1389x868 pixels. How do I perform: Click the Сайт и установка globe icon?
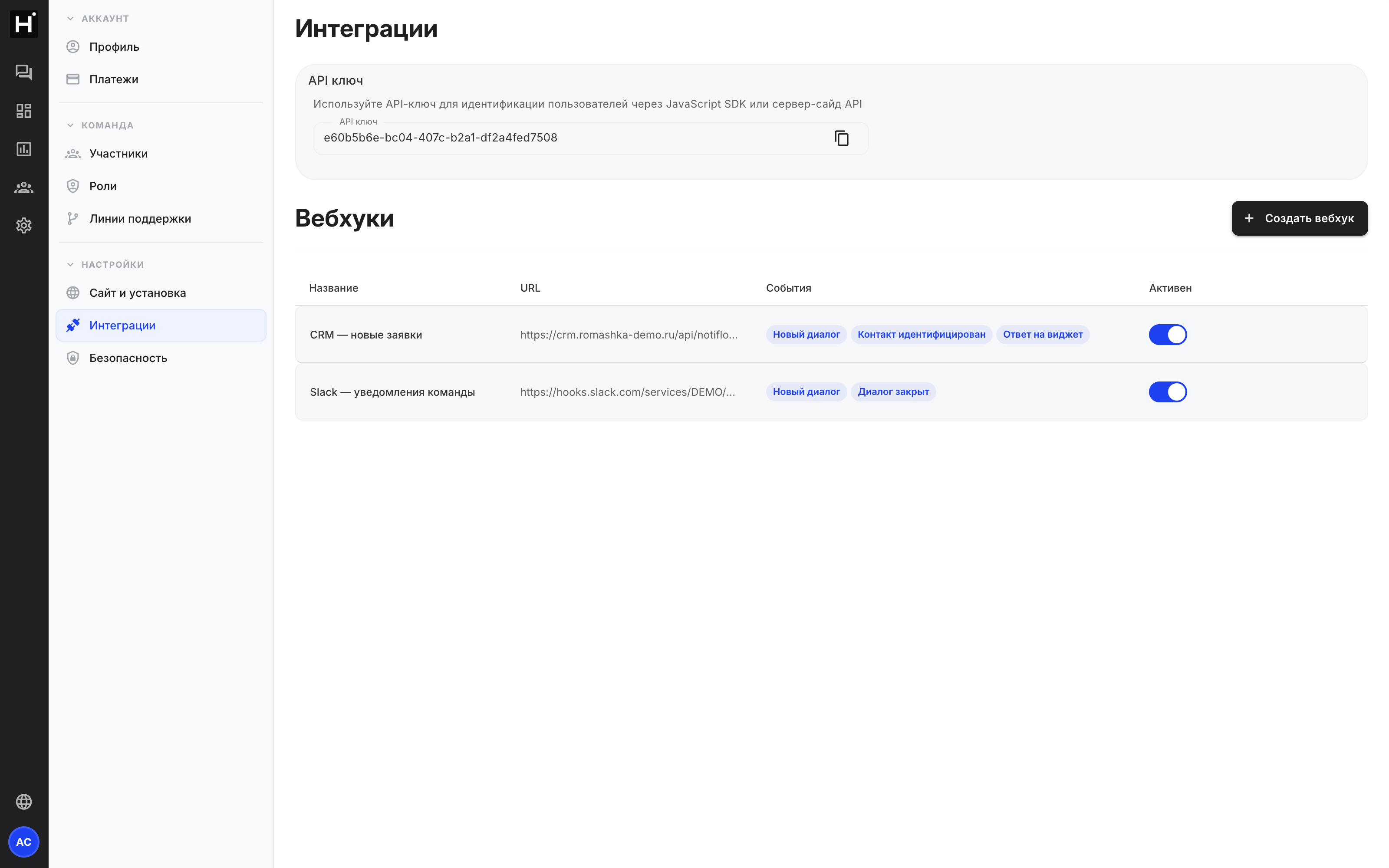click(x=73, y=293)
